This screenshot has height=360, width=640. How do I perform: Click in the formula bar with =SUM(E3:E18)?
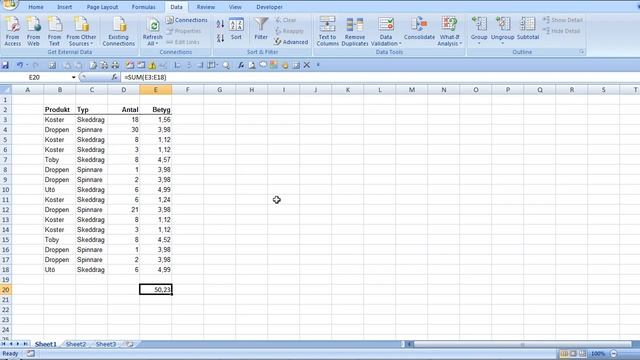pyautogui.click(x=380, y=77)
